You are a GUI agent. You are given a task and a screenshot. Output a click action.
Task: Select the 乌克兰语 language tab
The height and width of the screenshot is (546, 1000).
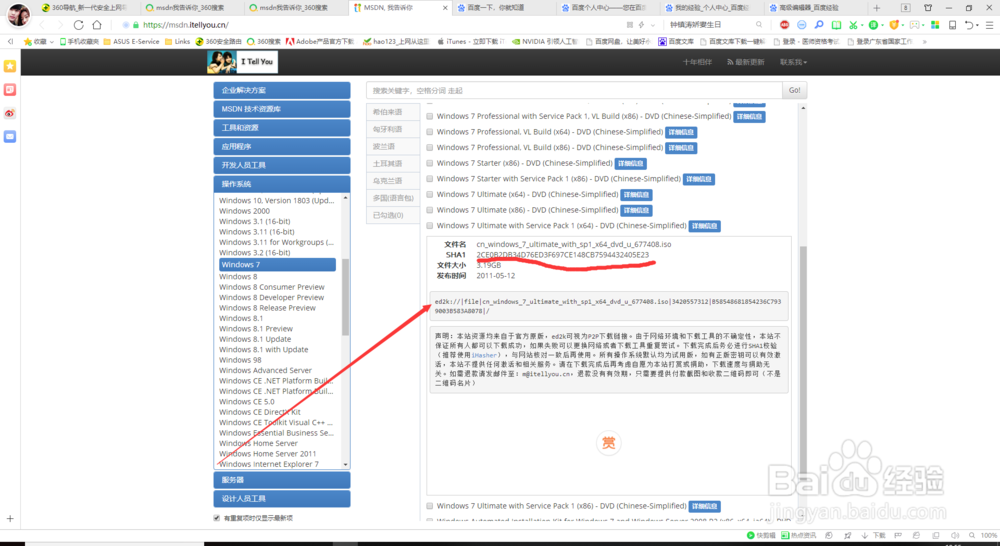pyautogui.click(x=393, y=181)
